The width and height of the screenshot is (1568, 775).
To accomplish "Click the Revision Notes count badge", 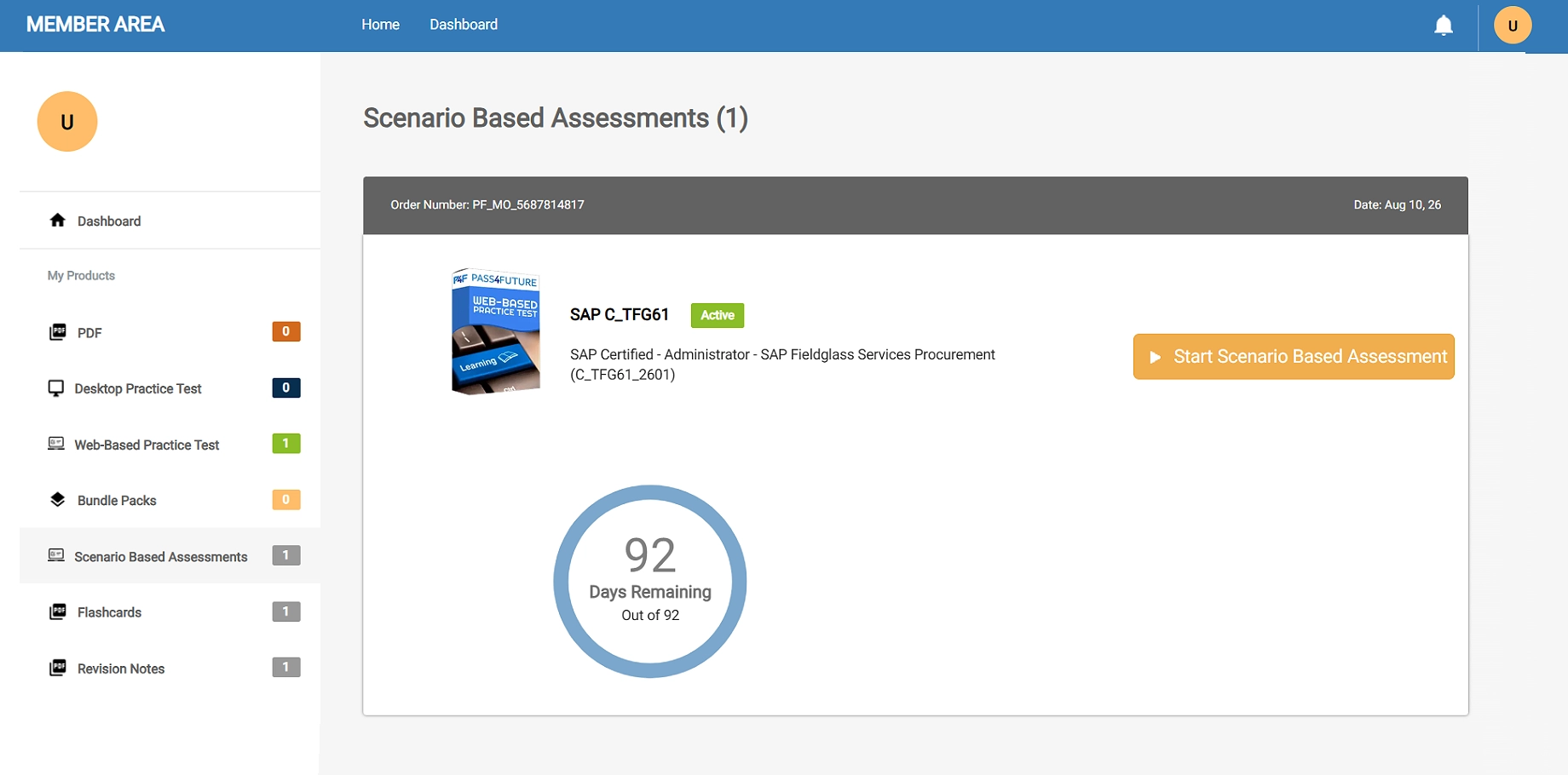I will tap(286, 667).
